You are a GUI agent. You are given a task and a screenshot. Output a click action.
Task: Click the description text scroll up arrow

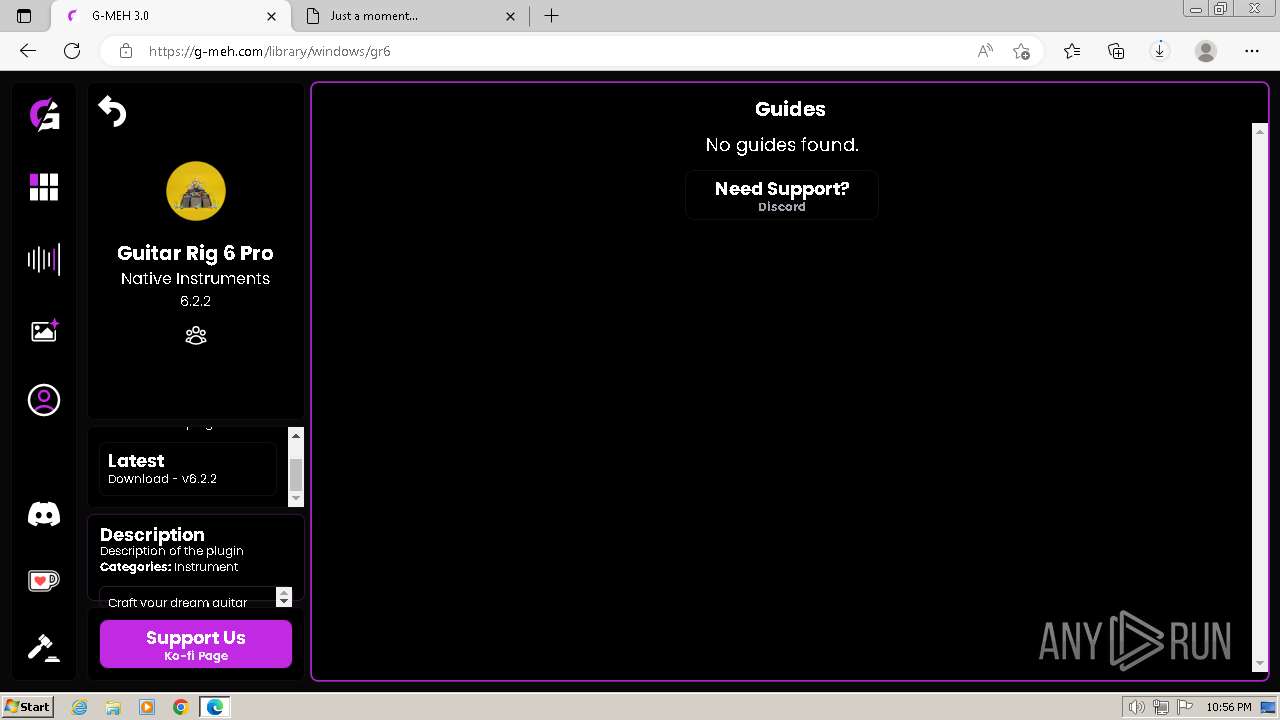pos(284,593)
